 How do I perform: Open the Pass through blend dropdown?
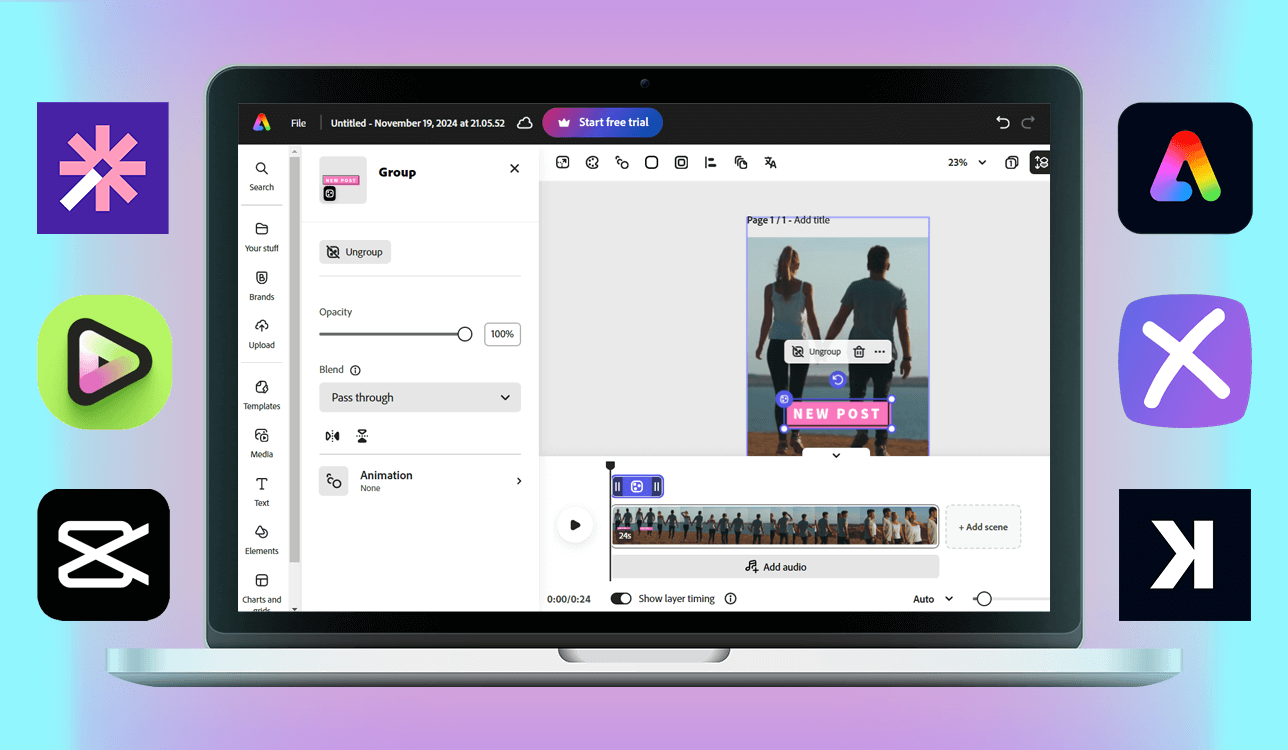pos(420,397)
